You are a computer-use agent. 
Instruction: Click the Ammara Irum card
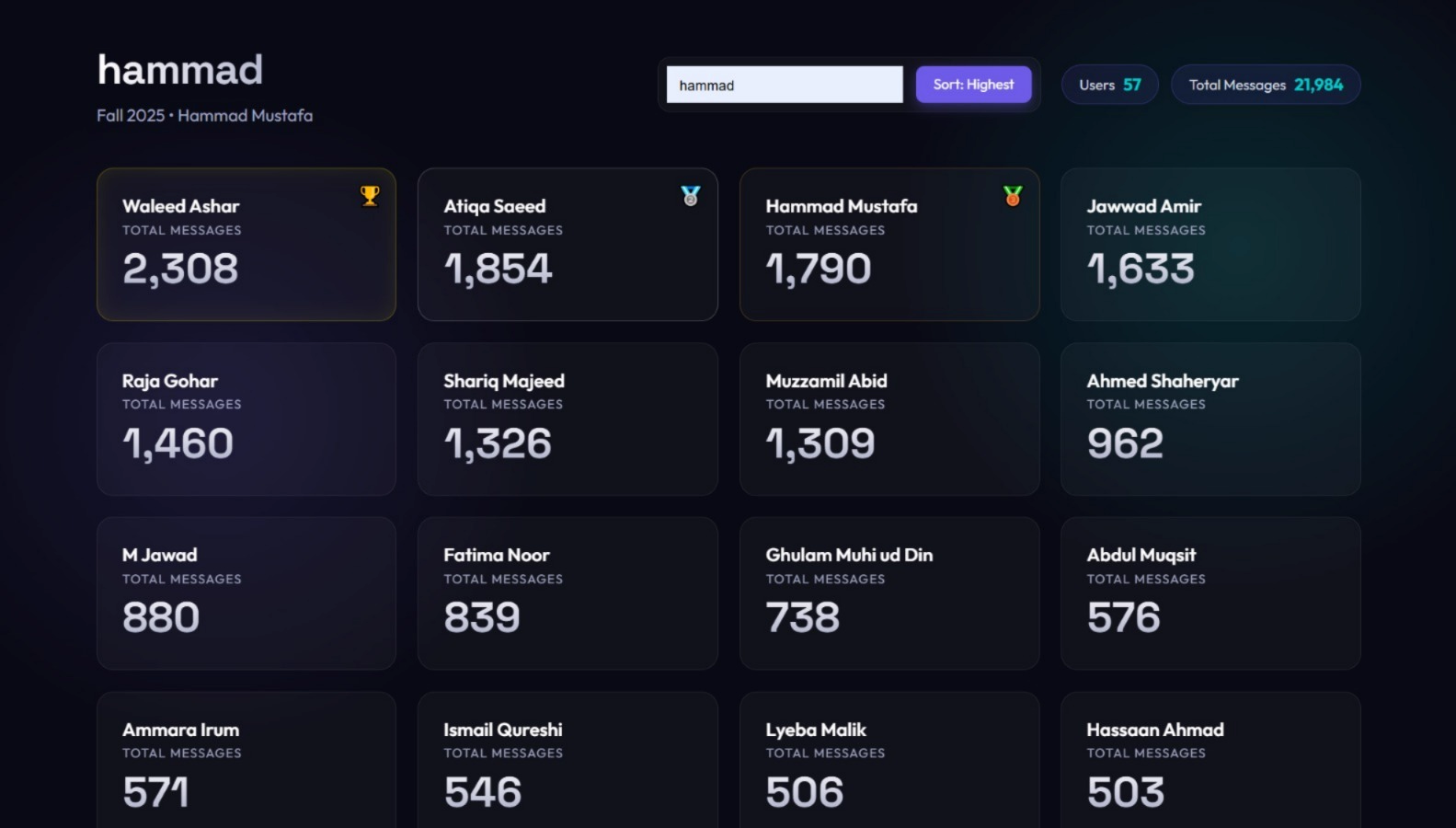pos(246,762)
